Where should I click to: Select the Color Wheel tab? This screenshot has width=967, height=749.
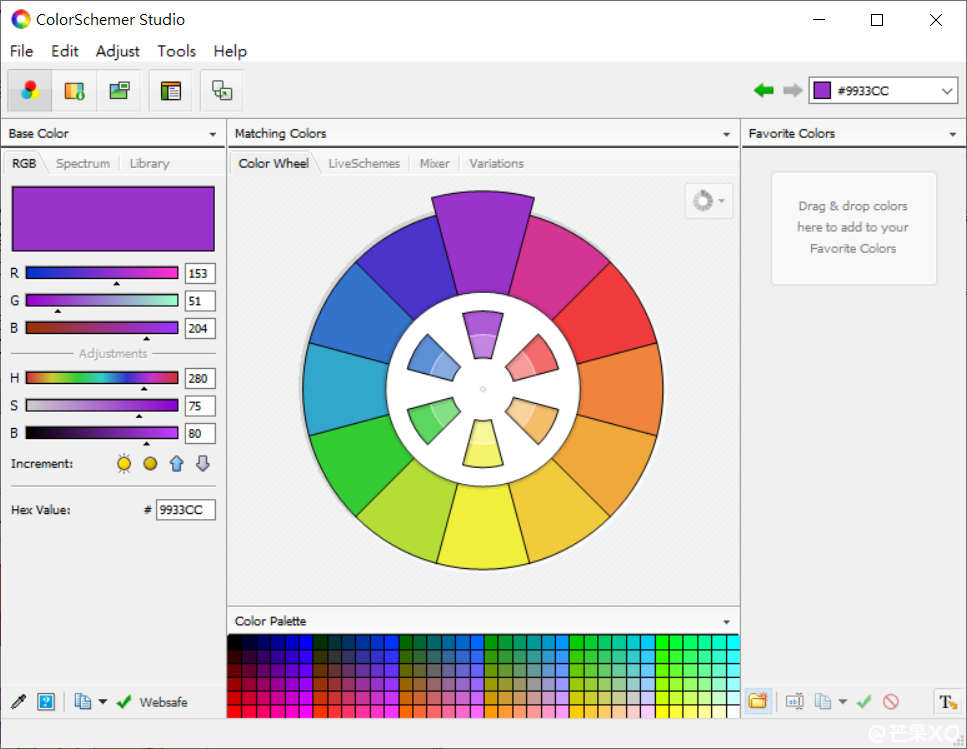point(273,163)
